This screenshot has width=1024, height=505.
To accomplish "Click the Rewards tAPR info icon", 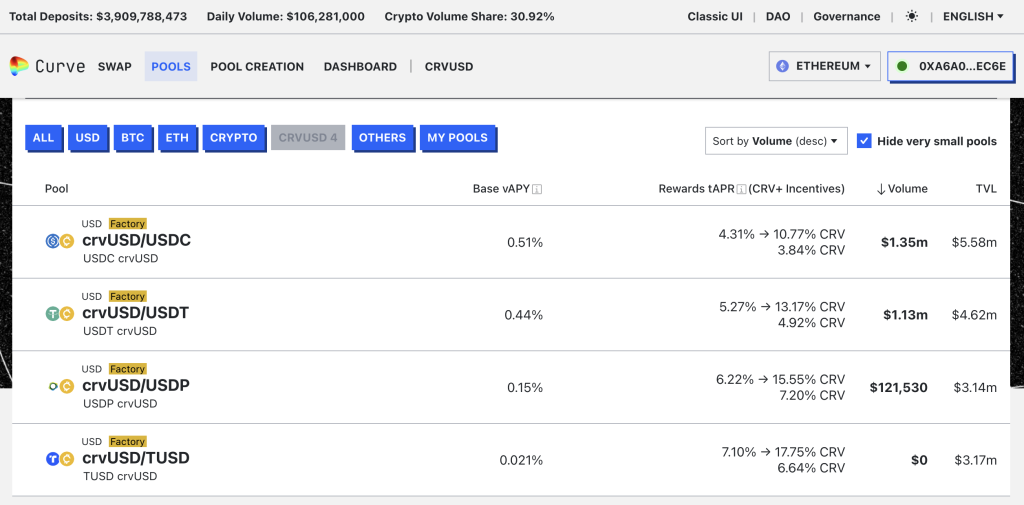I will pyautogui.click(x=741, y=189).
